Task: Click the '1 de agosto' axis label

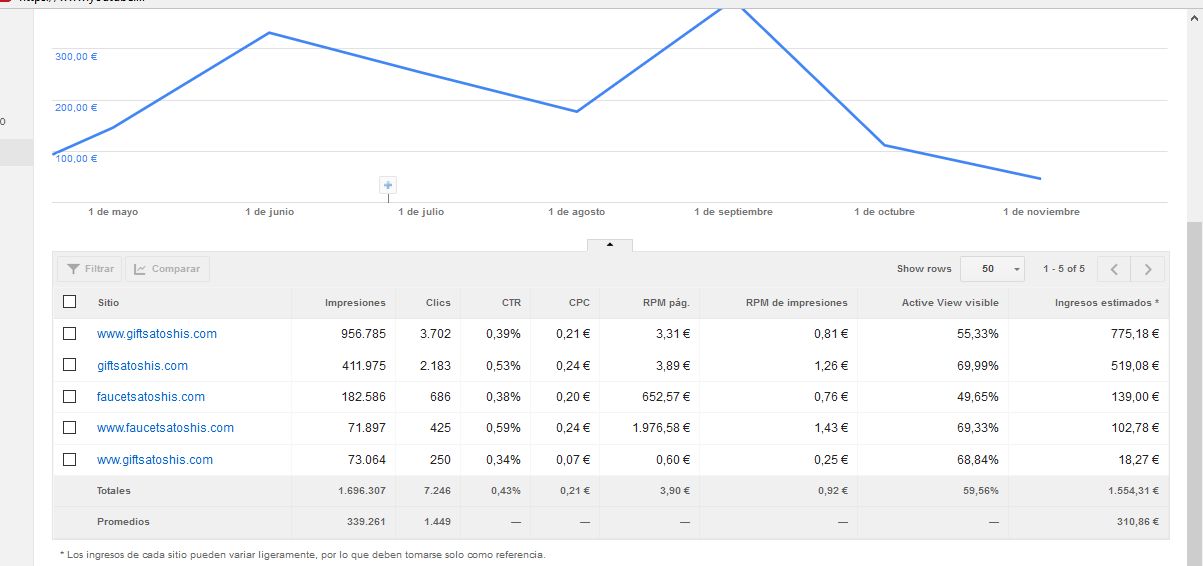Action: tap(576, 212)
